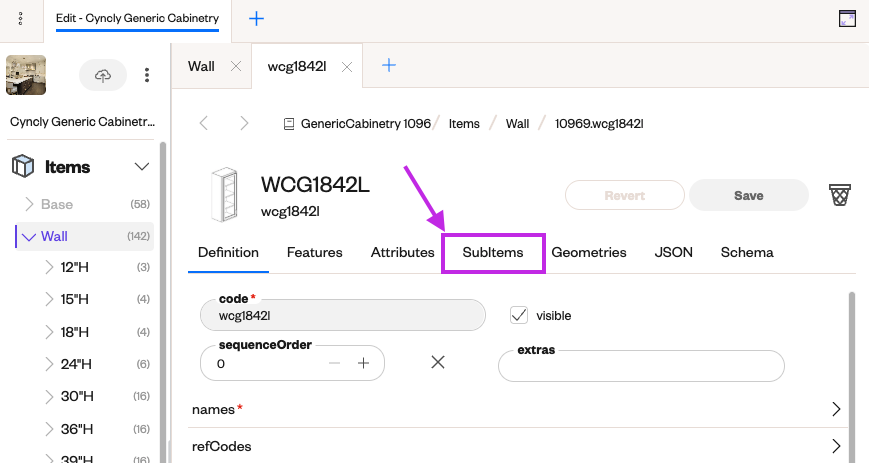Click the Revert button

(625, 195)
